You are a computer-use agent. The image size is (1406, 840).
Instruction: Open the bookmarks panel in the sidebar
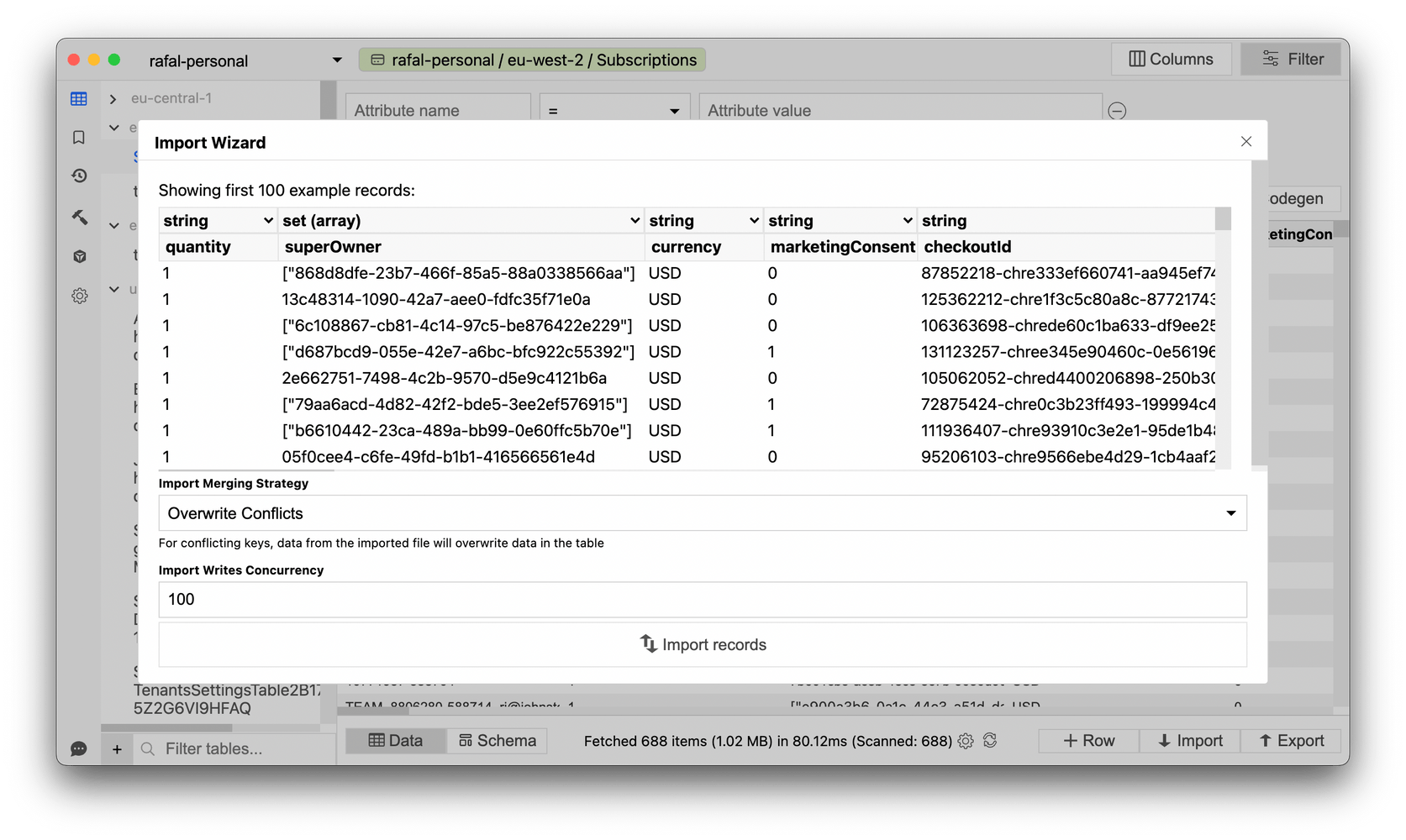pos(79,136)
